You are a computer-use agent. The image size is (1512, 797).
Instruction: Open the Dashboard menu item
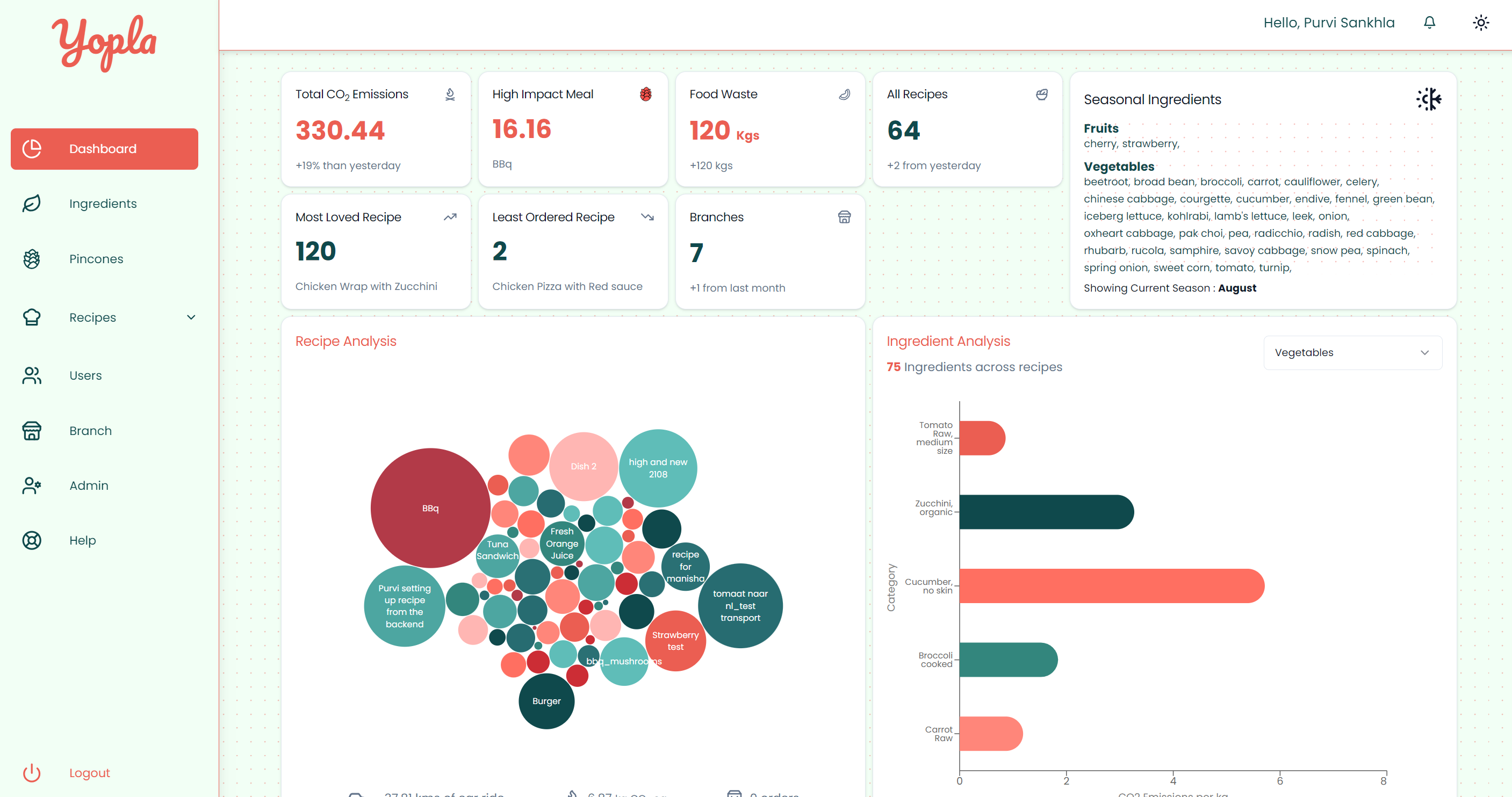click(x=104, y=148)
